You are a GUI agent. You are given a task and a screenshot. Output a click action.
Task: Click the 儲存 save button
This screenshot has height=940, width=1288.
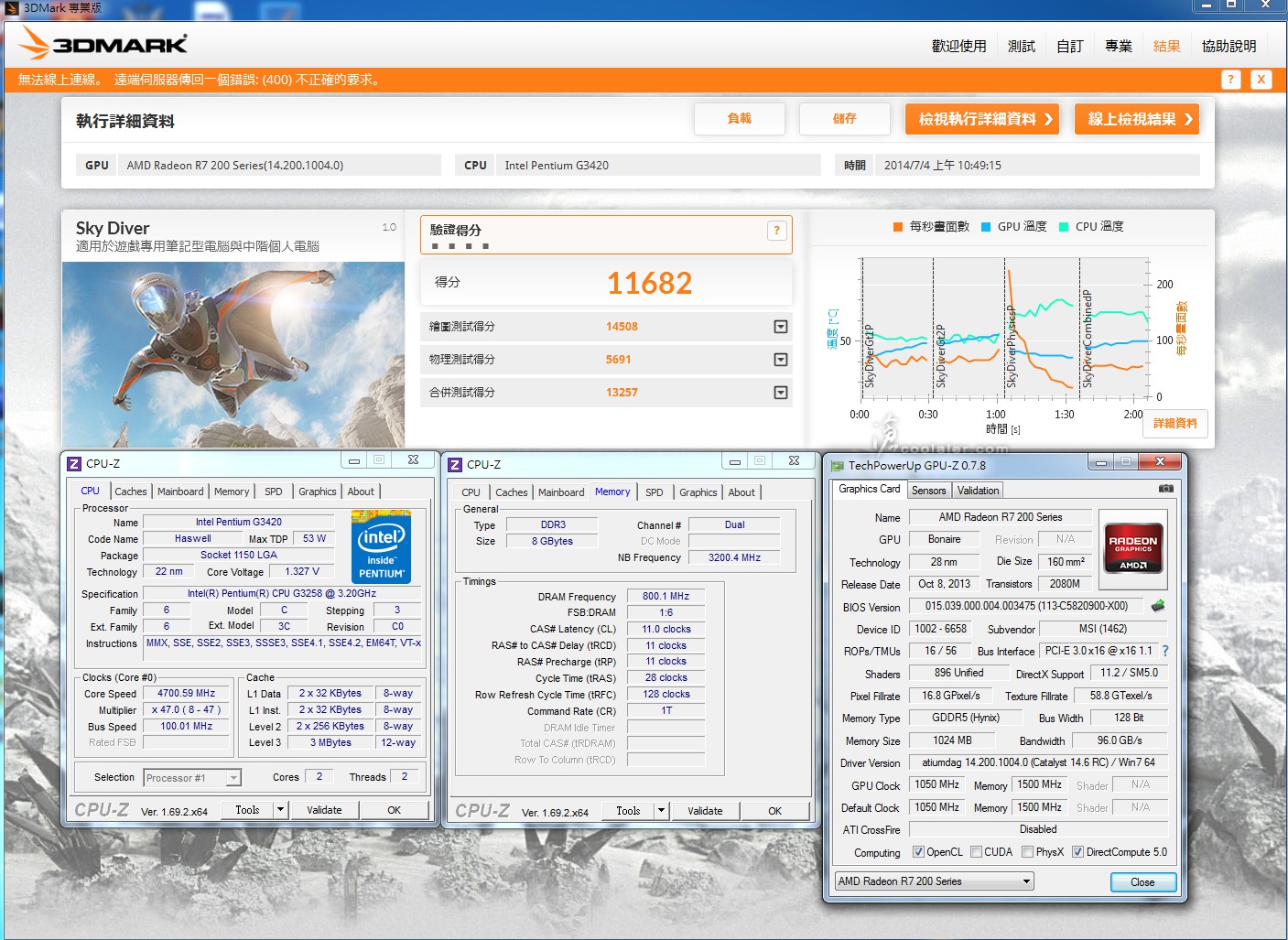tap(845, 119)
